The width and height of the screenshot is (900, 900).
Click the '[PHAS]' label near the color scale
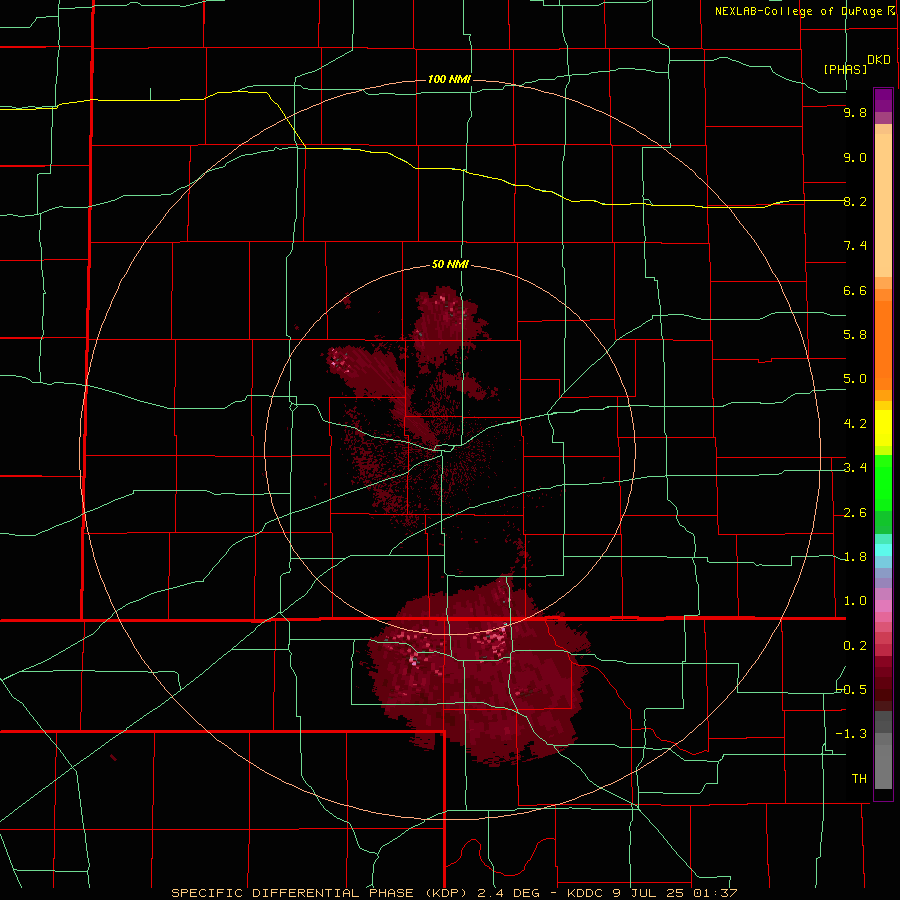845,69
